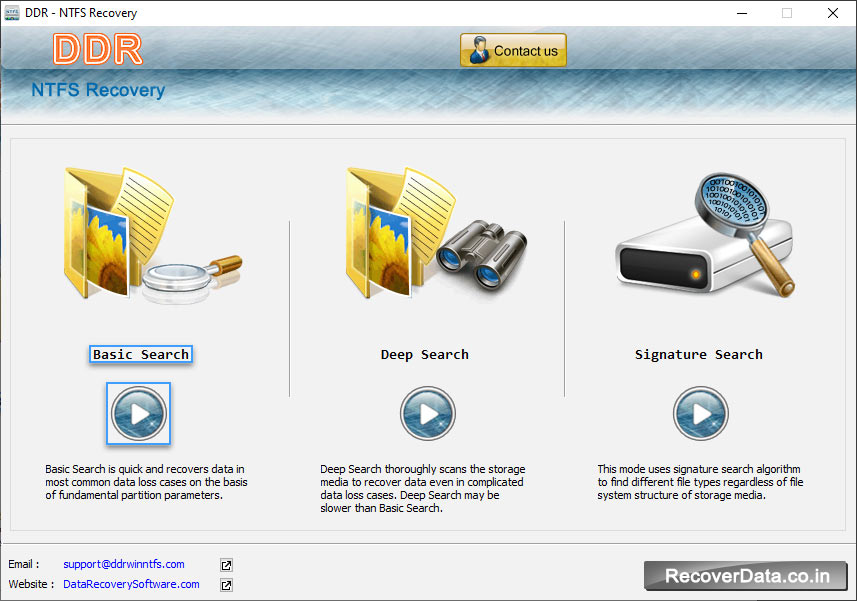Click the Signature Search description paragraph
The height and width of the screenshot is (601, 857).
point(700,482)
